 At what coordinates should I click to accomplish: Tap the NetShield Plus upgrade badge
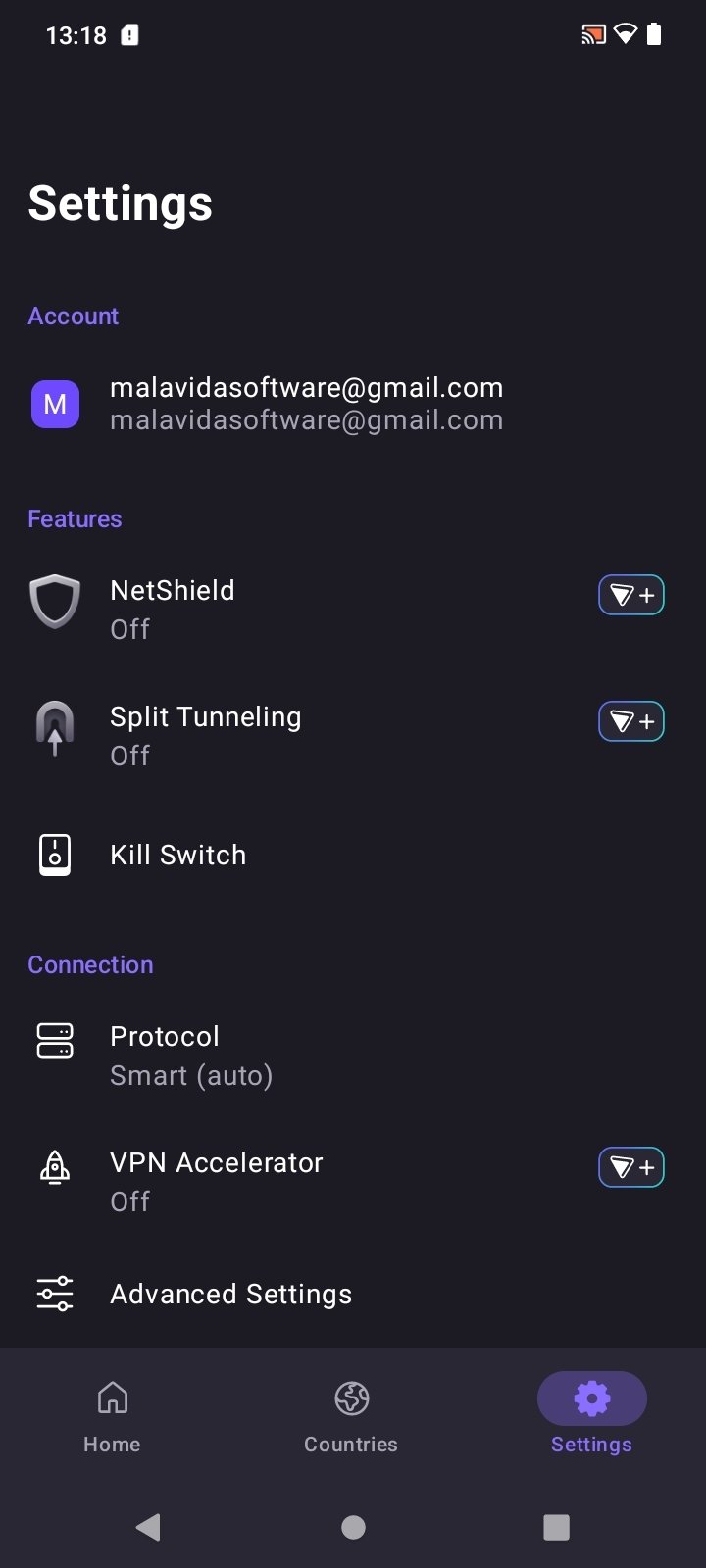[631, 595]
